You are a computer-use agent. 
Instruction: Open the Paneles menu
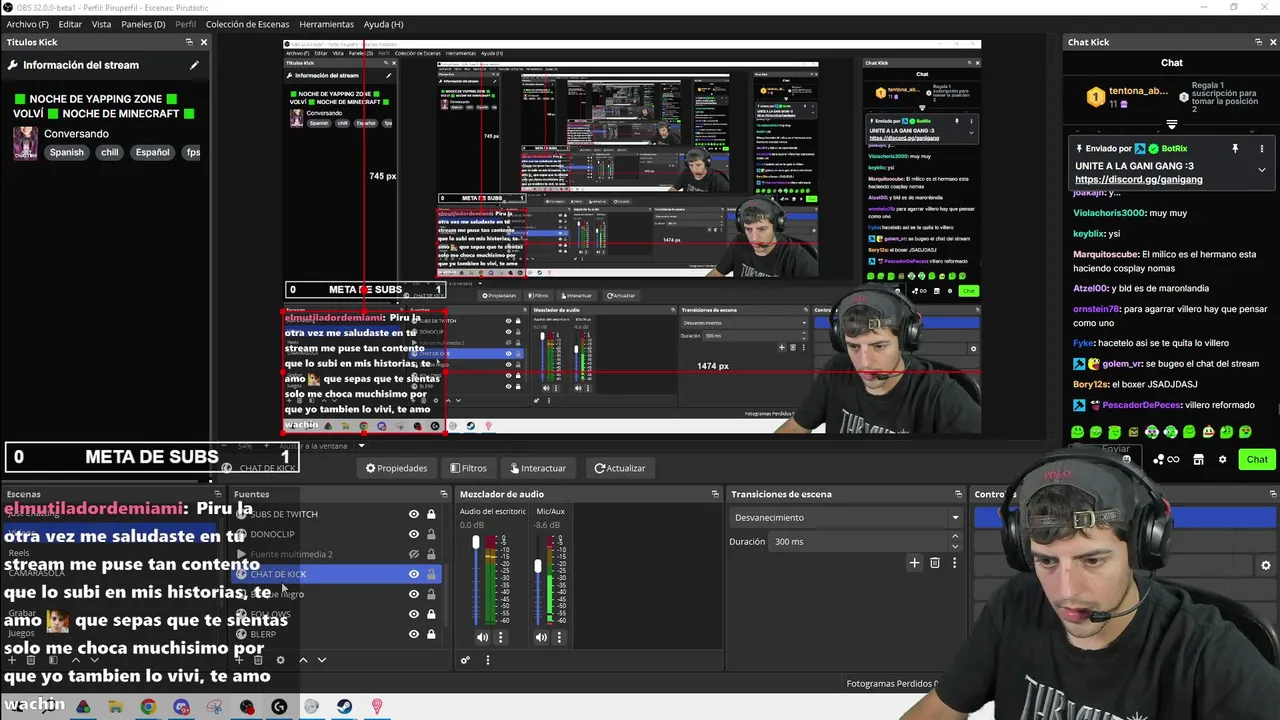tap(143, 24)
